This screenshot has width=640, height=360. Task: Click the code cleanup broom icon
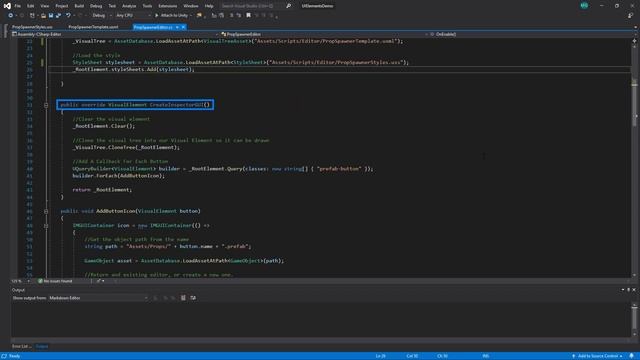click(98, 281)
